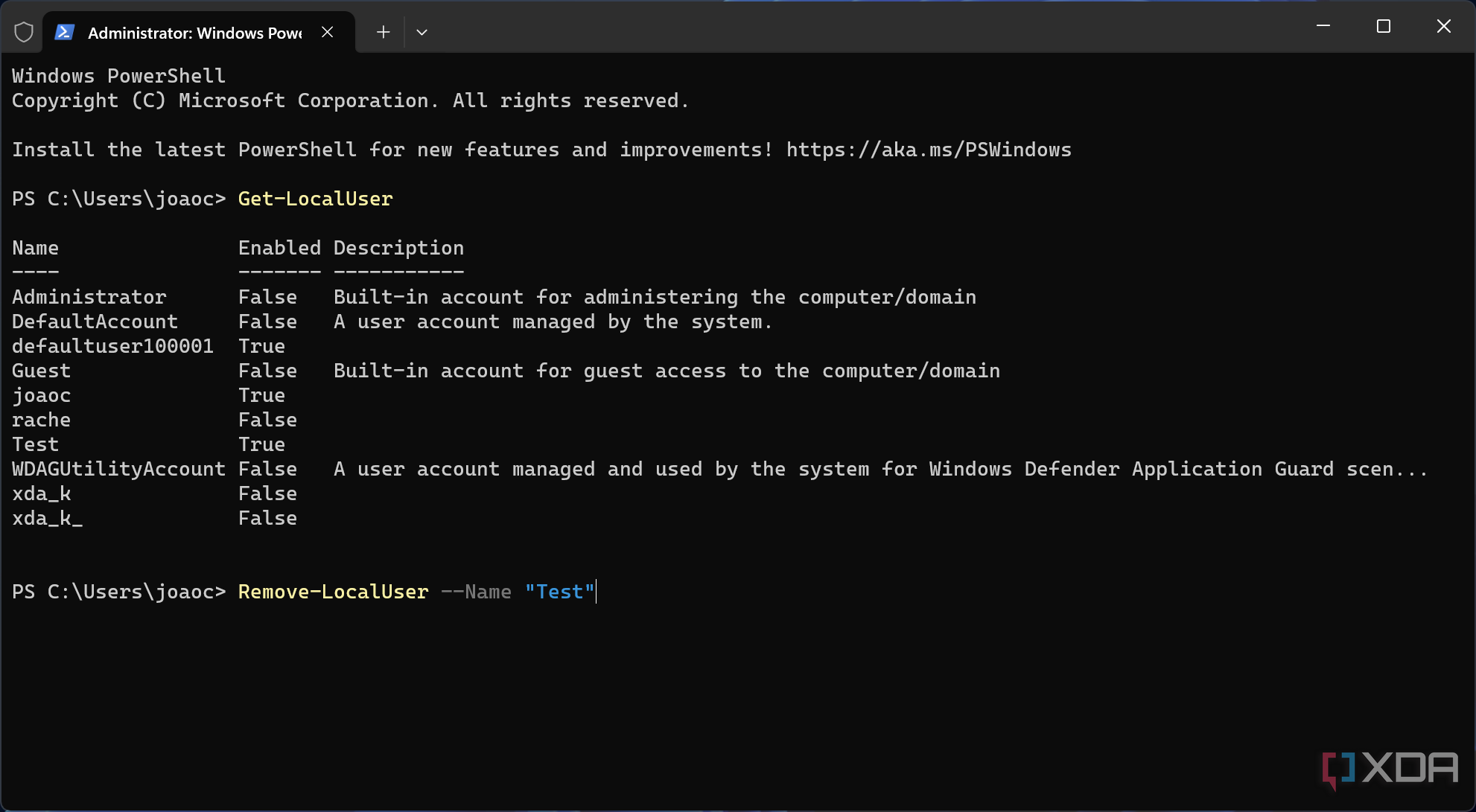Click the PowerShell tab icon
The image size is (1476, 812).
click(64, 32)
